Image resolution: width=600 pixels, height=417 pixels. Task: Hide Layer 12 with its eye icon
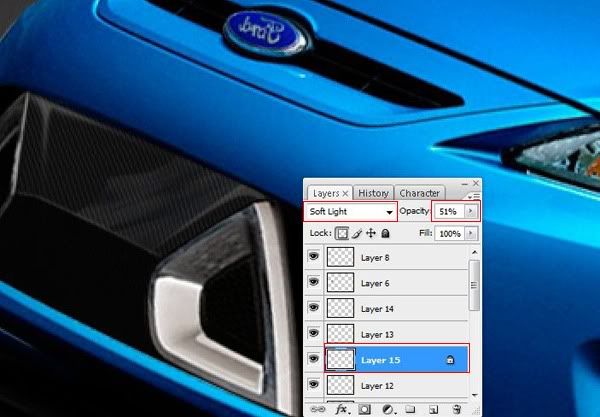pyautogui.click(x=314, y=384)
